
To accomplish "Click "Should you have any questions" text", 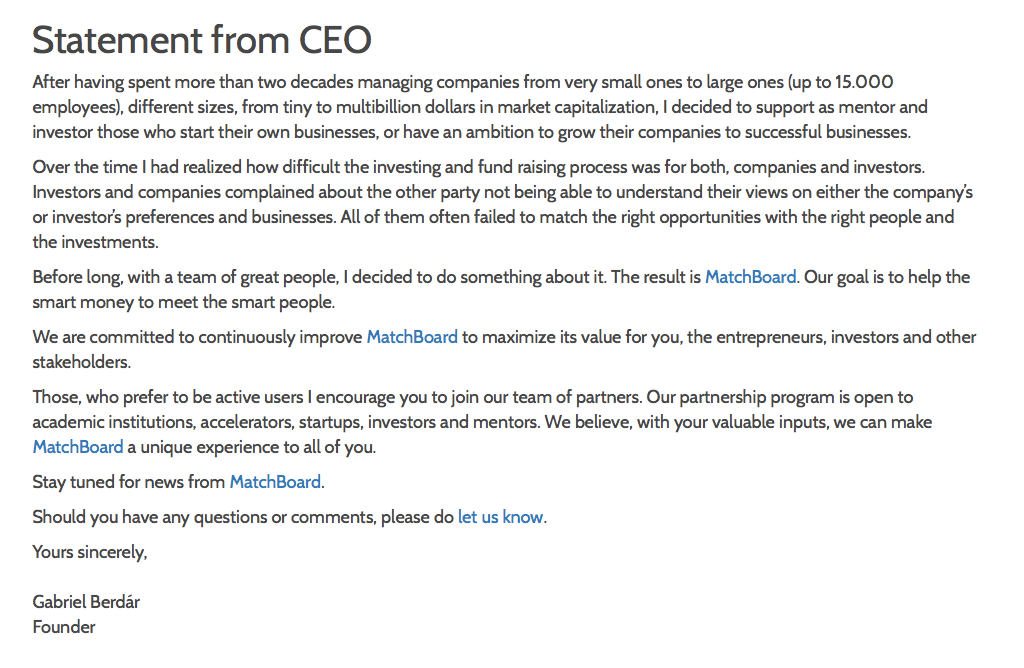I will (160, 517).
